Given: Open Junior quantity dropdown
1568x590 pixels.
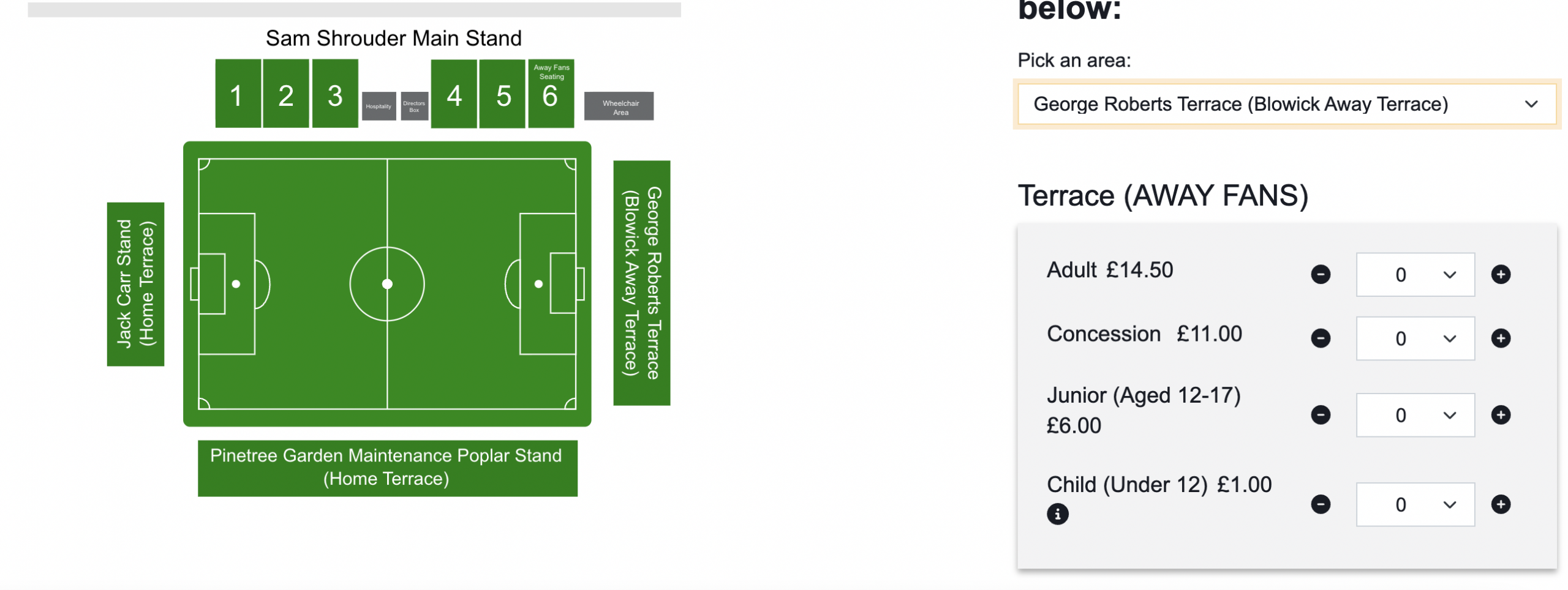Looking at the screenshot, I should coord(1414,415).
